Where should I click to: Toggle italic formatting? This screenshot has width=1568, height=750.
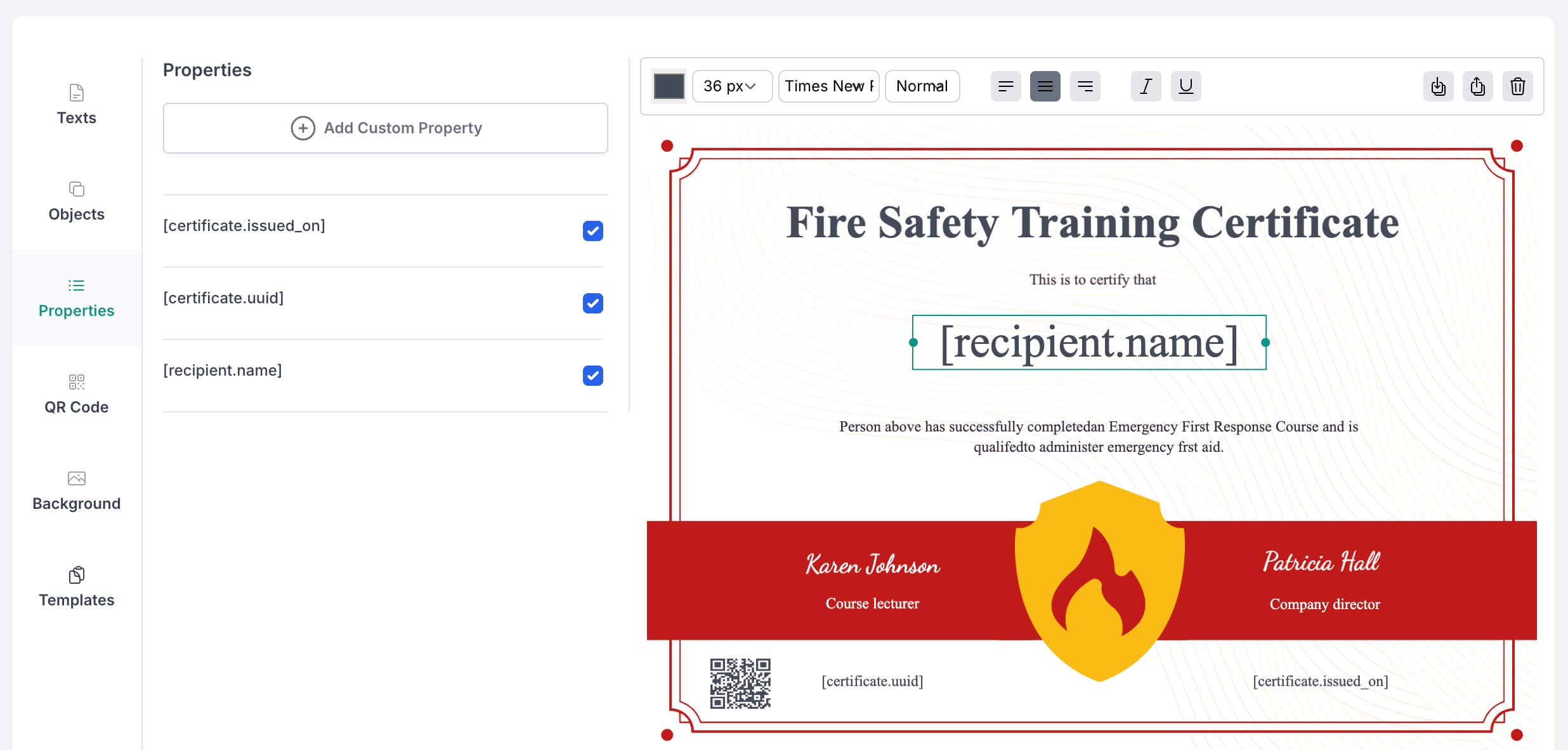(1146, 86)
